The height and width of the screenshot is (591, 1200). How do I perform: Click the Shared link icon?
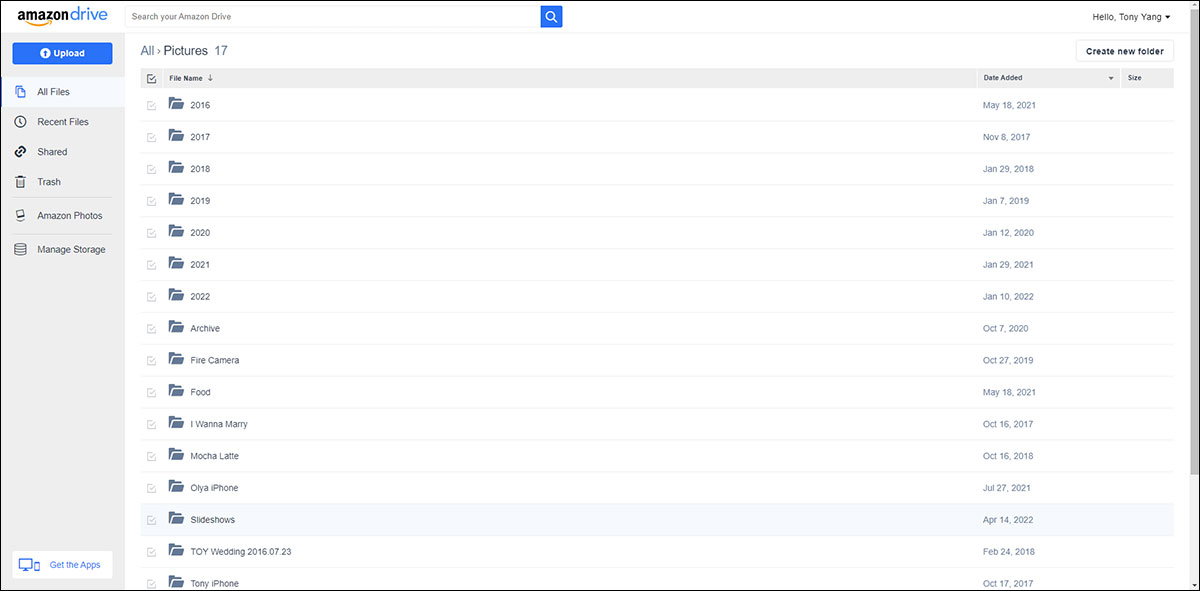[x=20, y=152]
